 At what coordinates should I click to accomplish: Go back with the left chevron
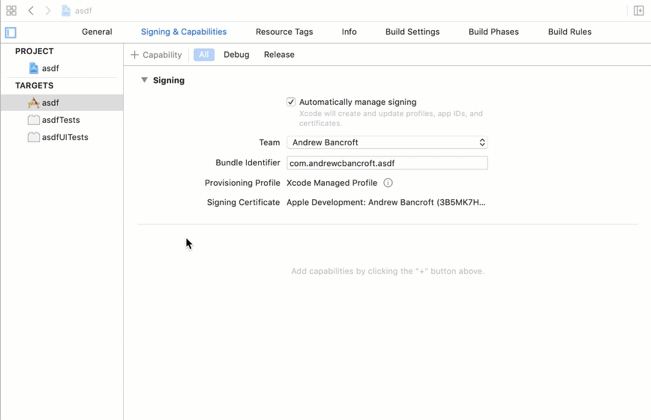click(x=31, y=10)
